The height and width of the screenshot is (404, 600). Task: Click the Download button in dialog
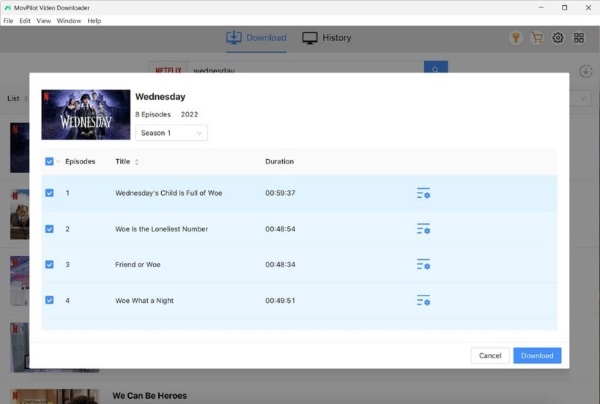[537, 355]
